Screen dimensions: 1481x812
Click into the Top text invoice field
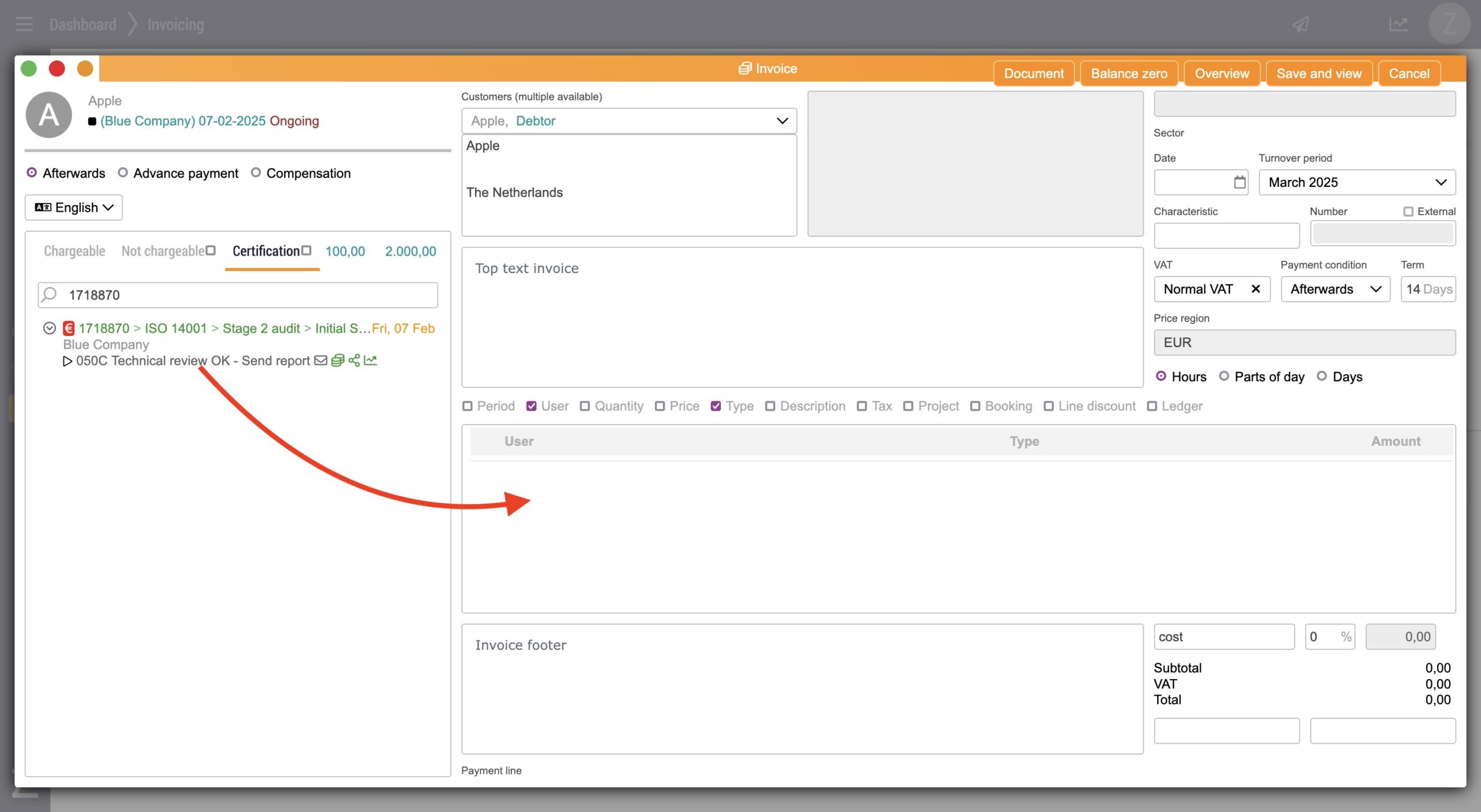tap(802, 317)
